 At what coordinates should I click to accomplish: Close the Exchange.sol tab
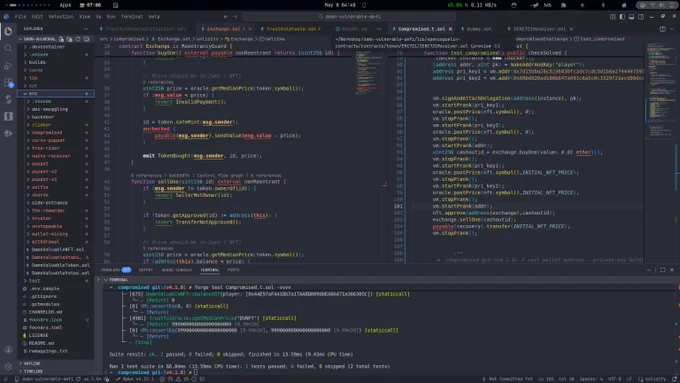(250, 29)
